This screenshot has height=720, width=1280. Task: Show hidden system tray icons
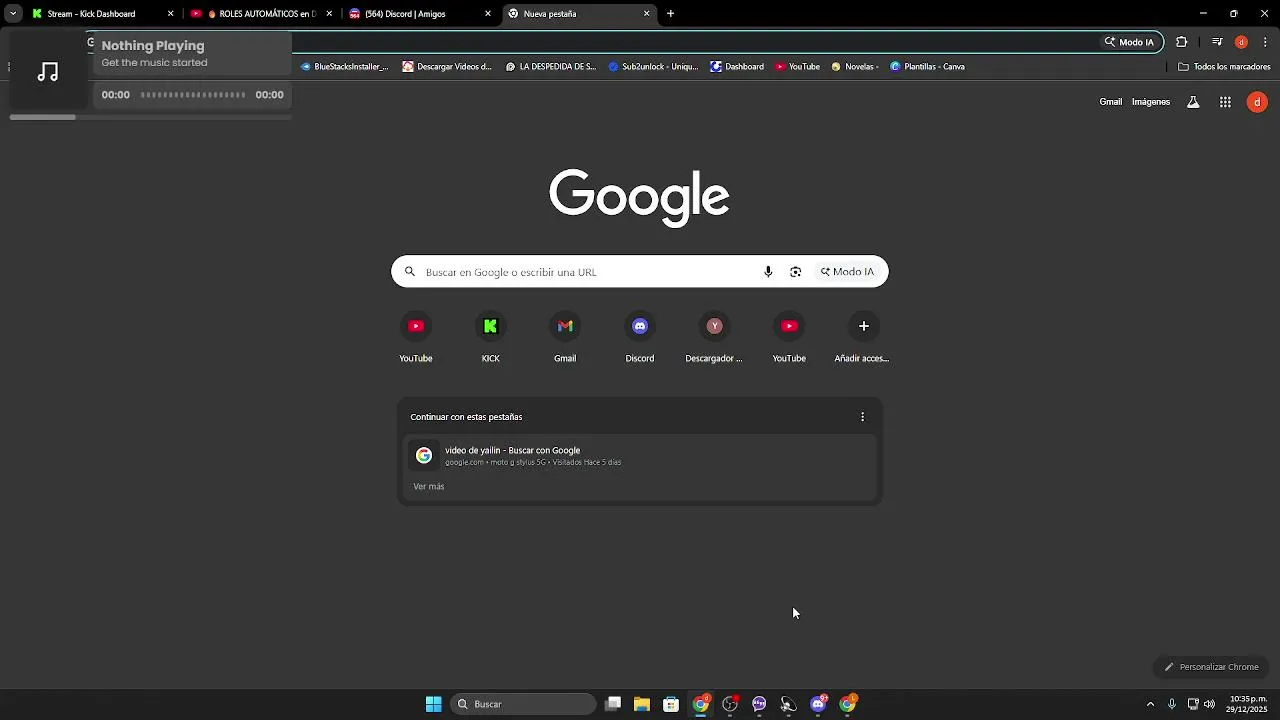(1150, 704)
